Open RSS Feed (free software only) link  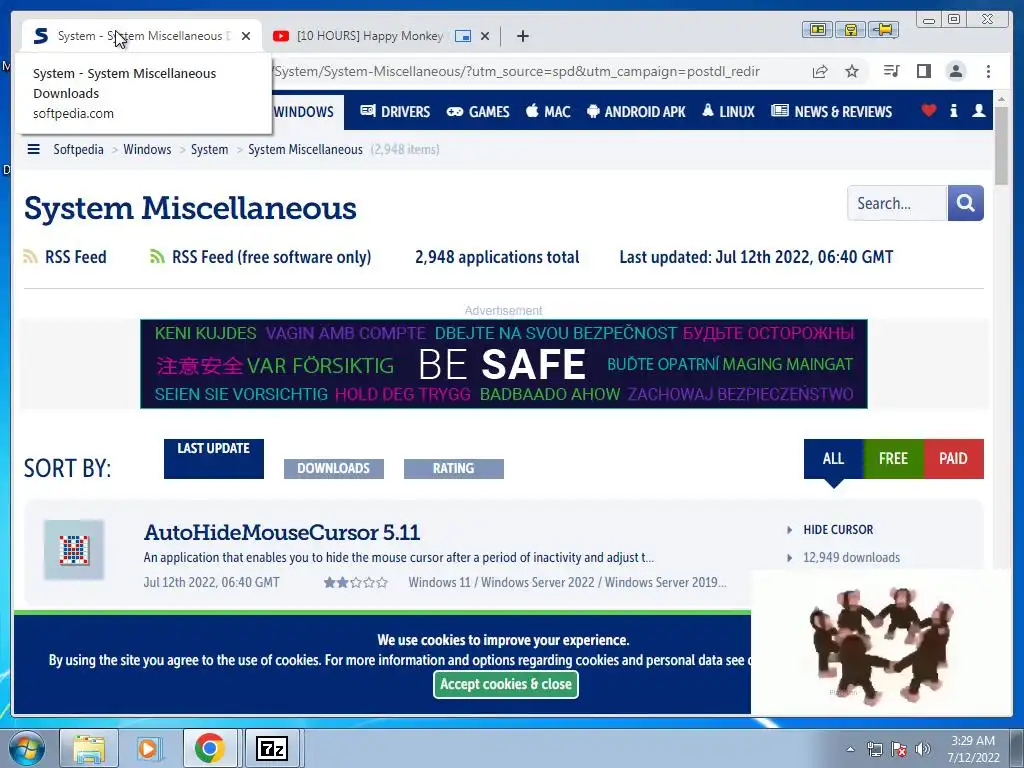pos(261,257)
